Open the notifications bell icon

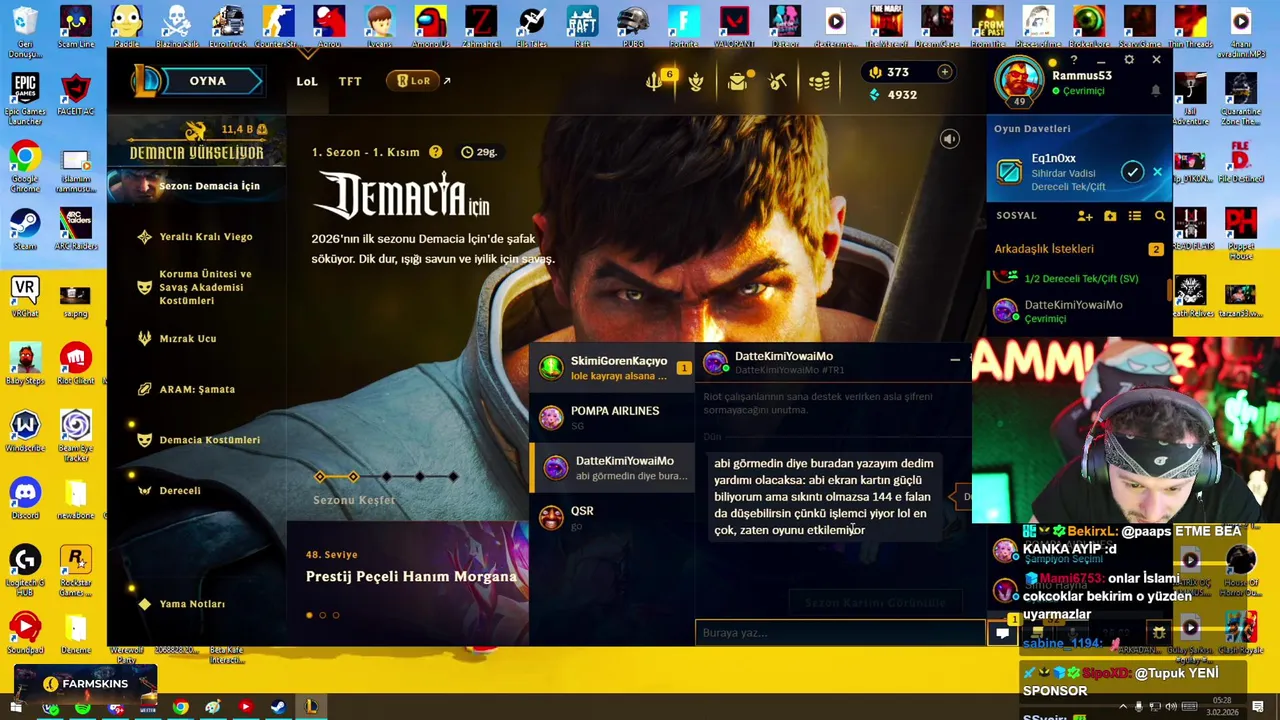[1155, 91]
